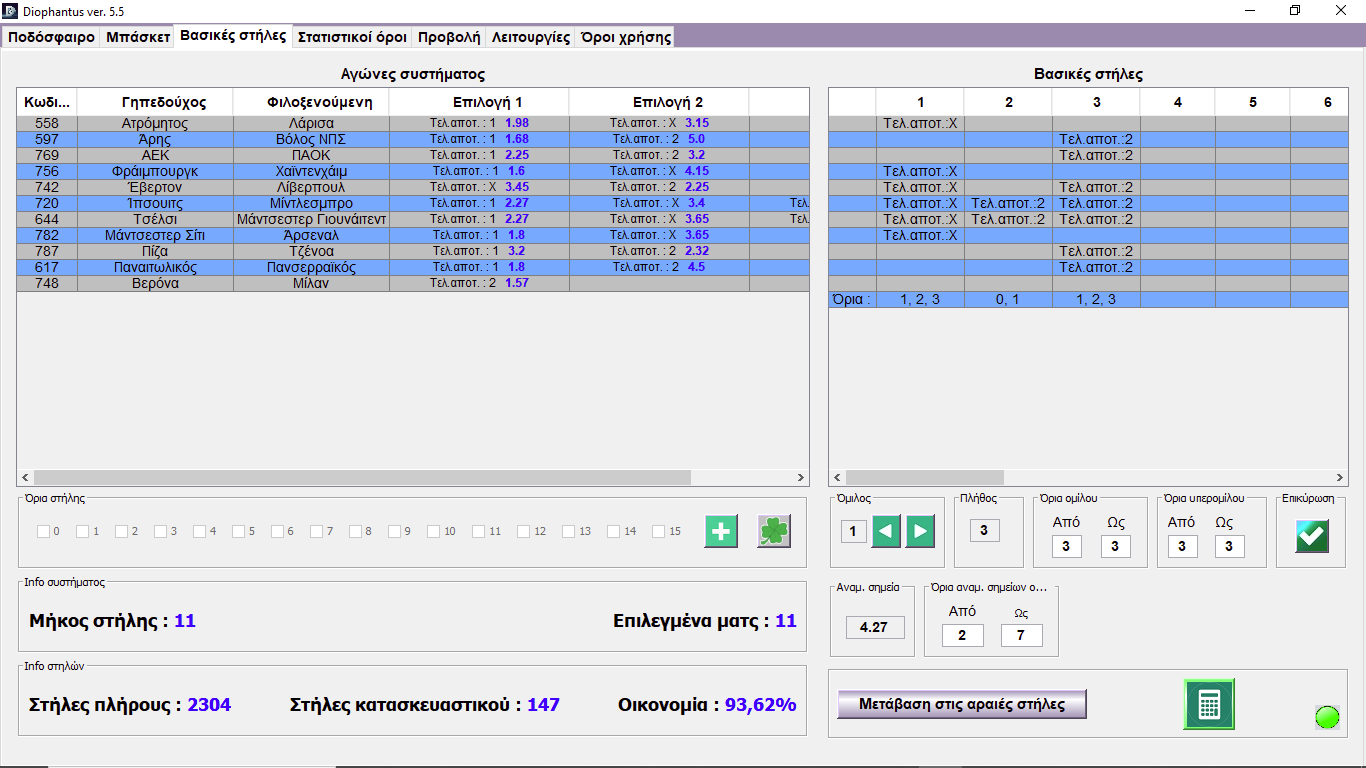Click the Οικονομία value 93,62%

[x=761, y=705]
